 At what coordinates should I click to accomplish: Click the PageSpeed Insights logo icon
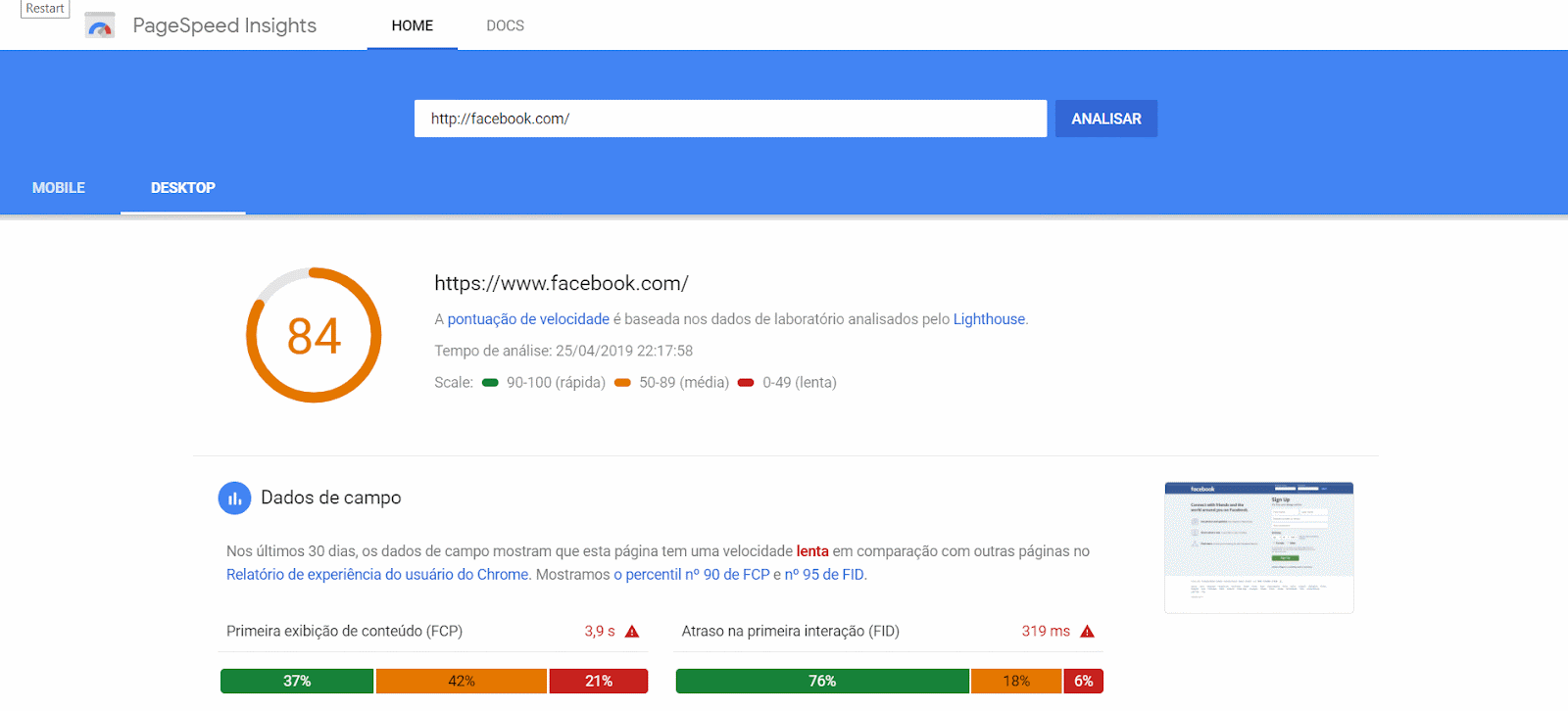pyautogui.click(x=100, y=25)
